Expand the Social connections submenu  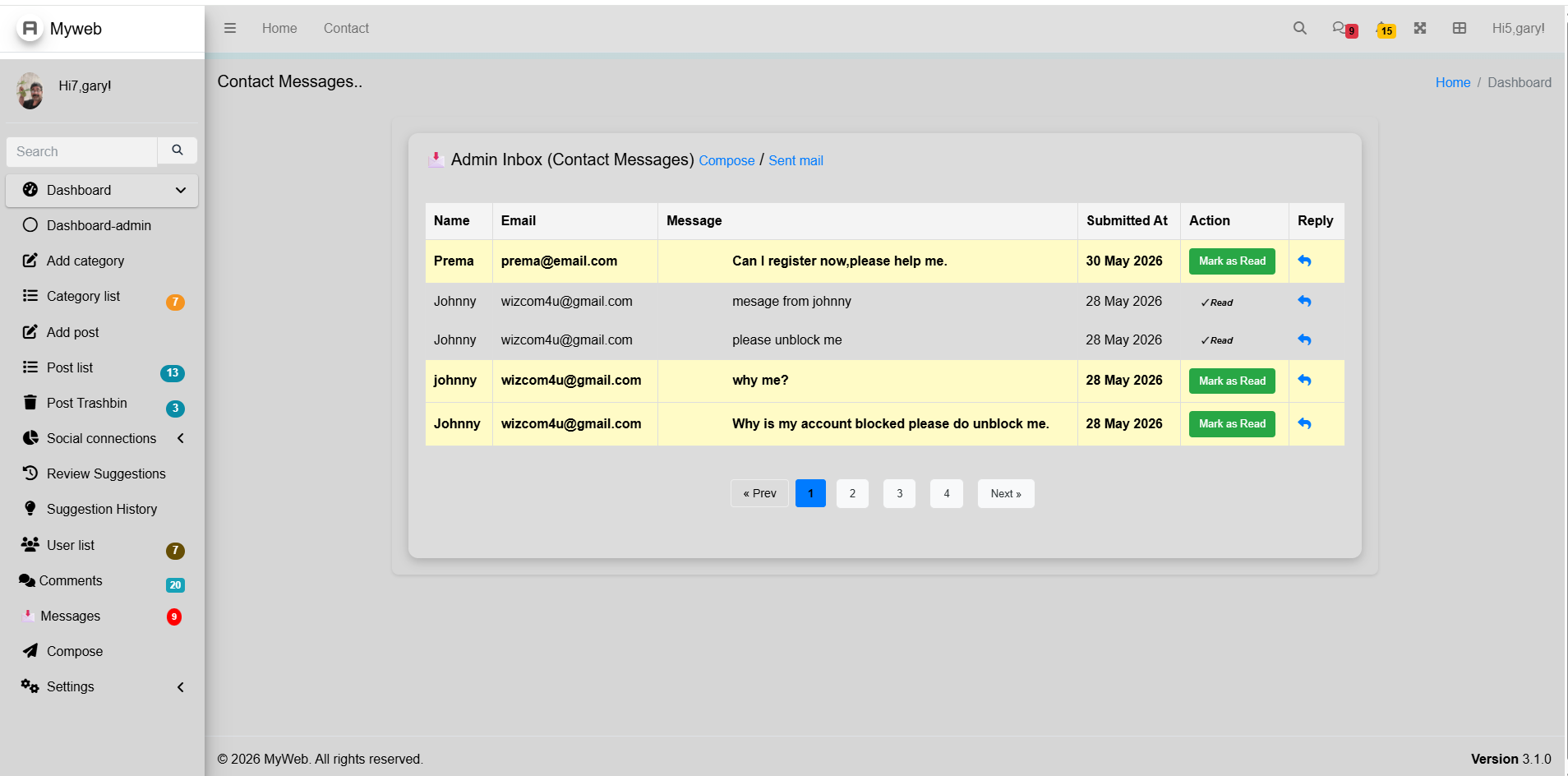[181, 438]
